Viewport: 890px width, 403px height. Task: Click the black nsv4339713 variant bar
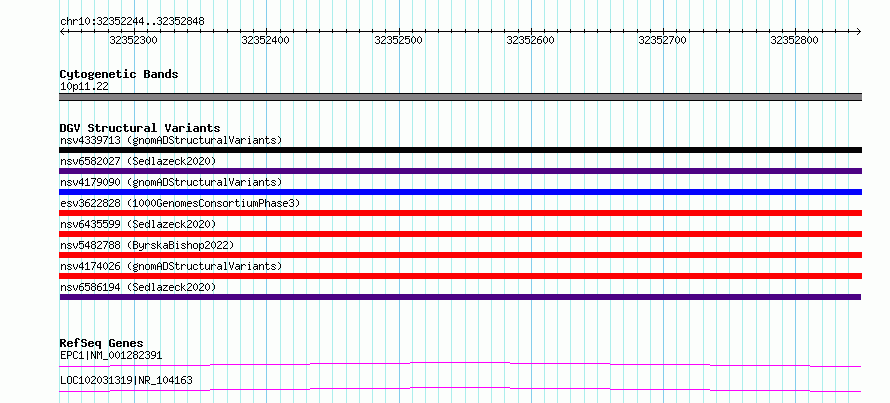(460, 150)
